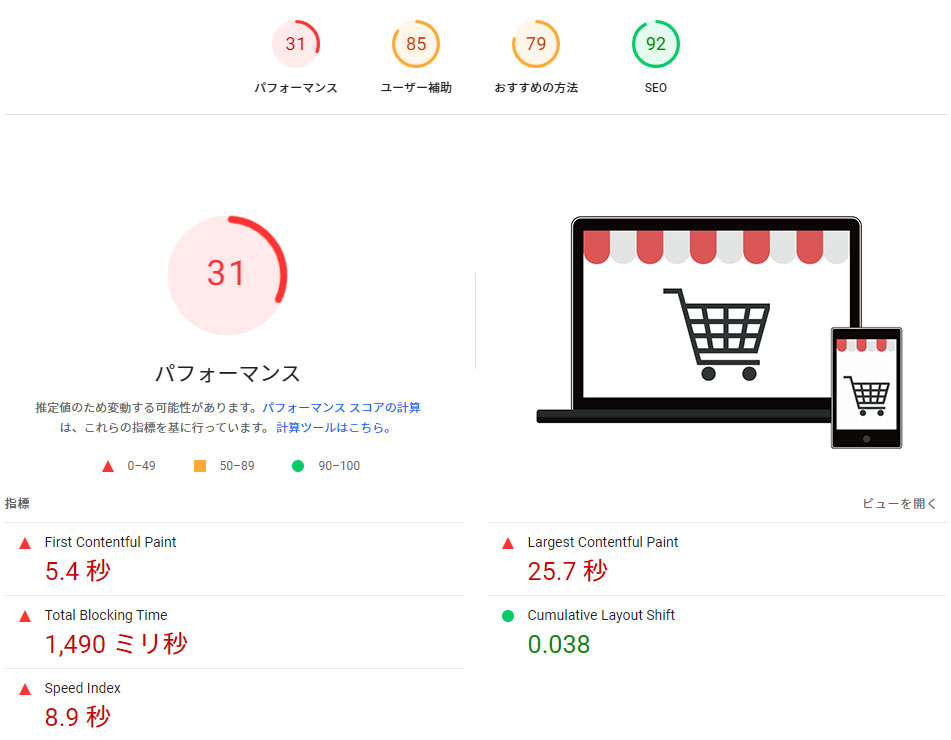
Task: Click the orange square 50–89 legend swatch
Action: click(x=200, y=466)
